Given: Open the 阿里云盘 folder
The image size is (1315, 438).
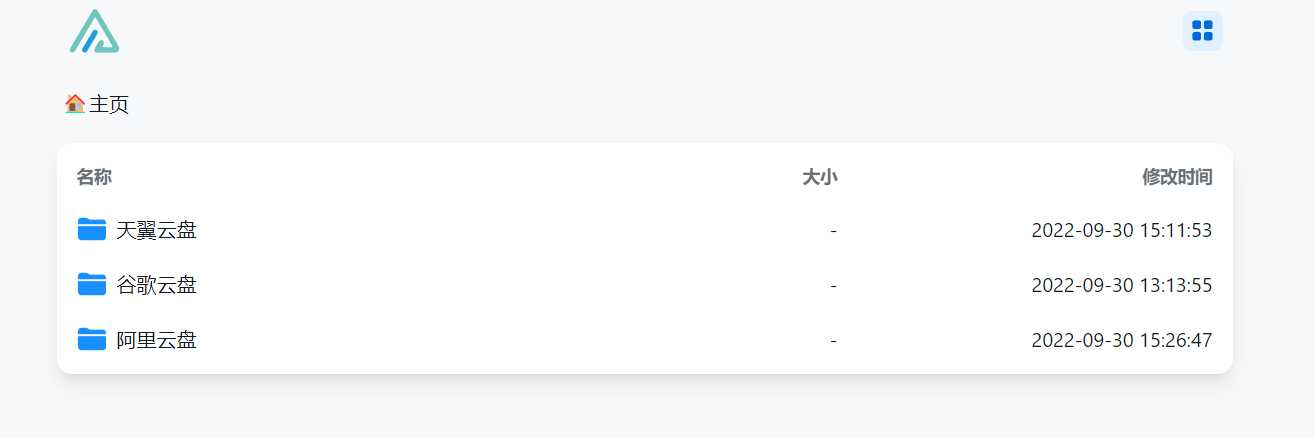Looking at the screenshot, I should (156, 340).
